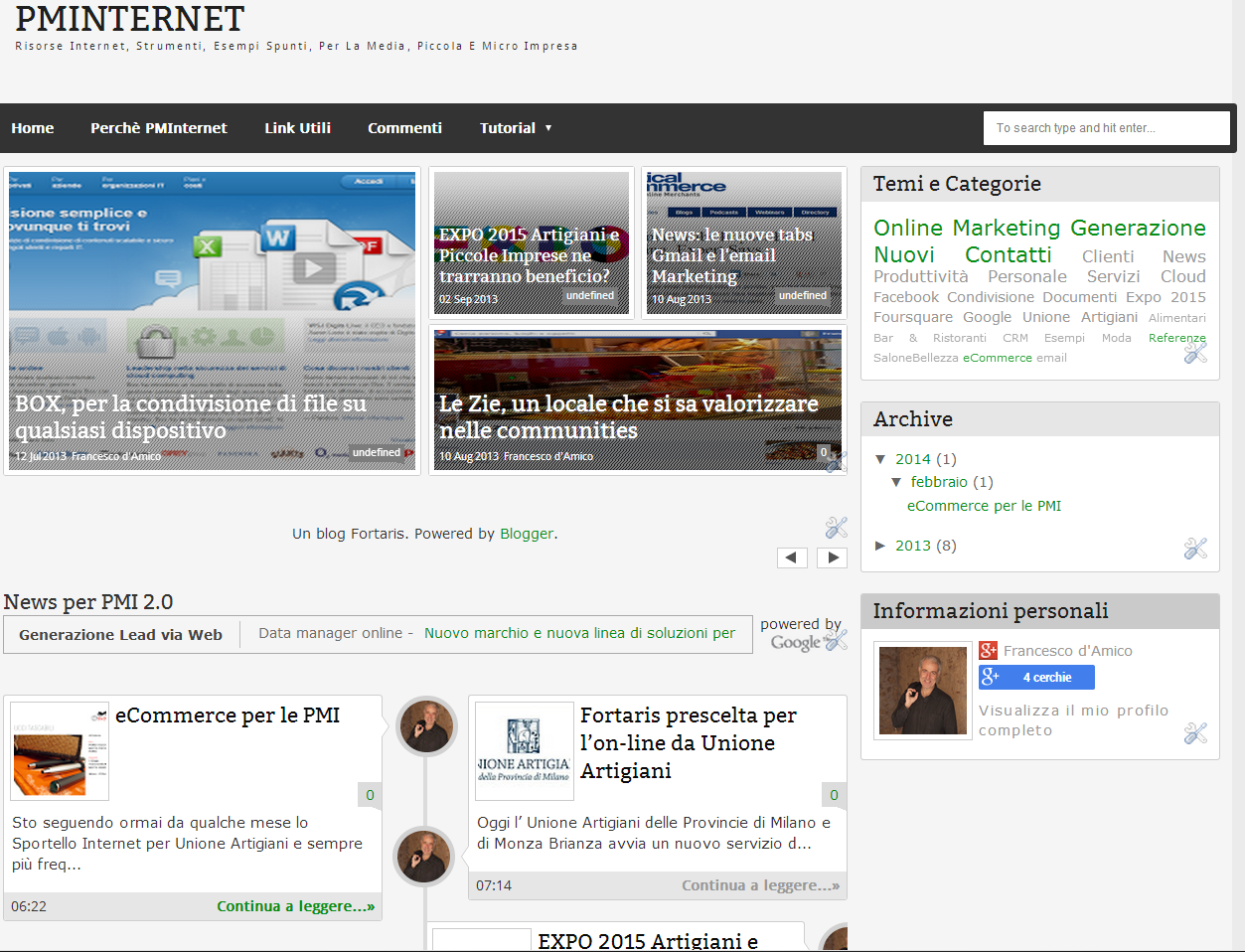Open the EXPO 2015 Artigiani featured slide
Screen dimensions: 1245x952
pyautogui.click(x=532, y=243)
